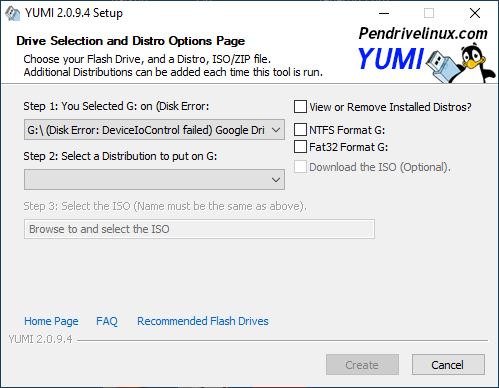
Task: Click the YUMI setup icon in title bar
Action: click(13, 14)
